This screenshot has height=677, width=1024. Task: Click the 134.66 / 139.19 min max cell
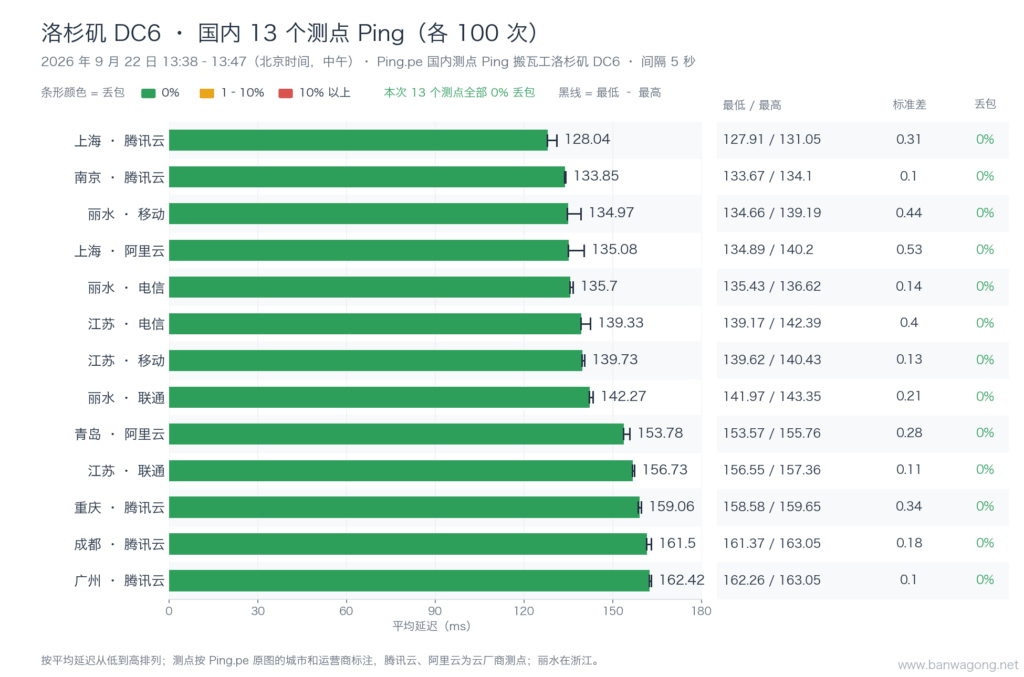click(x=772, y=213)
